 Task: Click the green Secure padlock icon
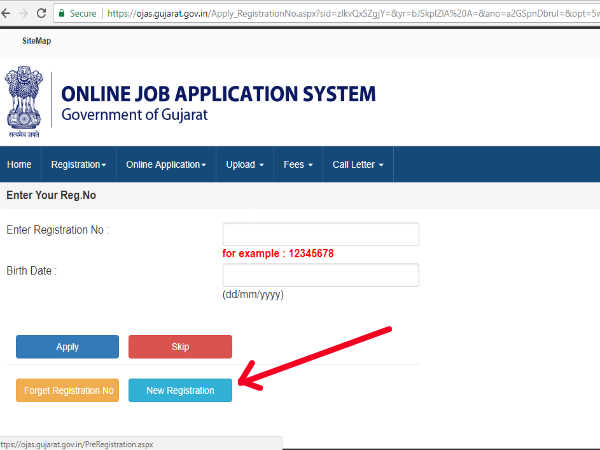[91, 14]
